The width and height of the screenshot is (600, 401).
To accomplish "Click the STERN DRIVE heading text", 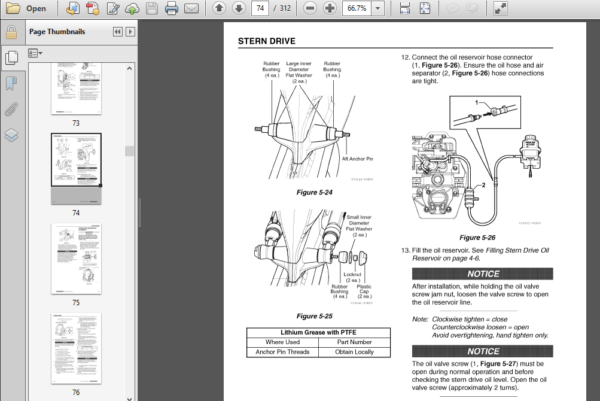I will (267, 41).
